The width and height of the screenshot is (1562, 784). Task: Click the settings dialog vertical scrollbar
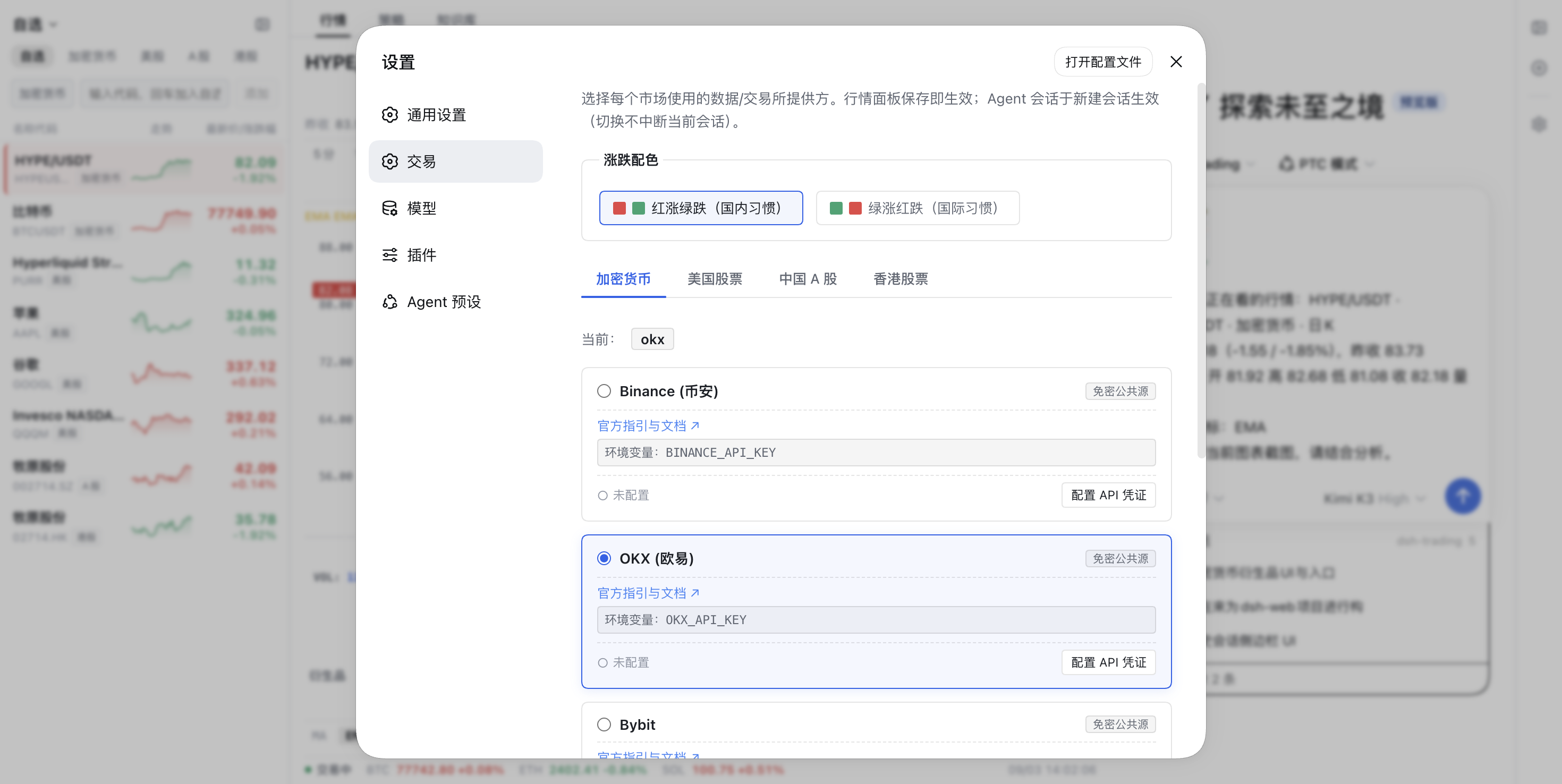(x=1201, y=271)
